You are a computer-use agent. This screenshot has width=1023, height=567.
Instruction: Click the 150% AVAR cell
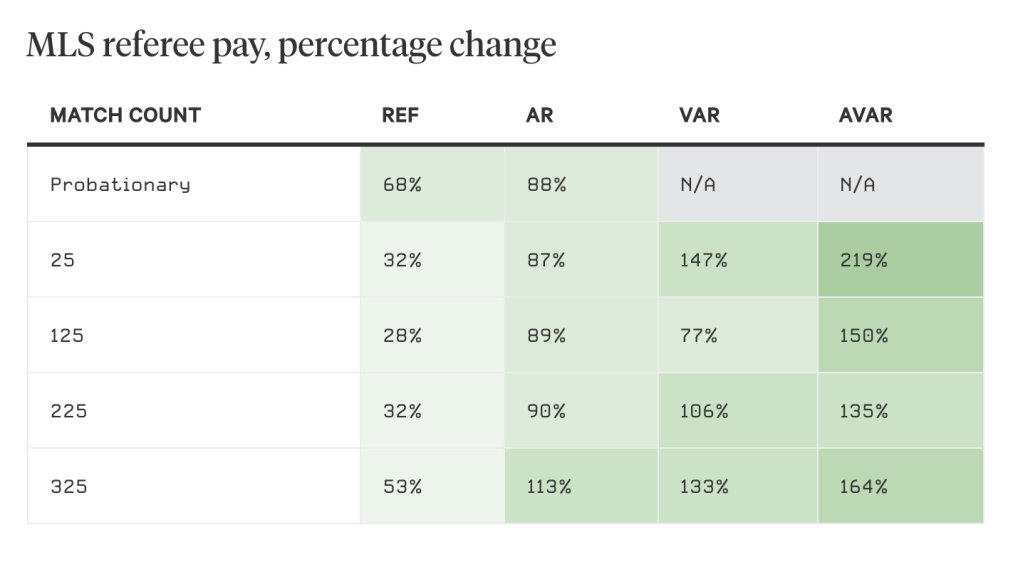point(863,336)
